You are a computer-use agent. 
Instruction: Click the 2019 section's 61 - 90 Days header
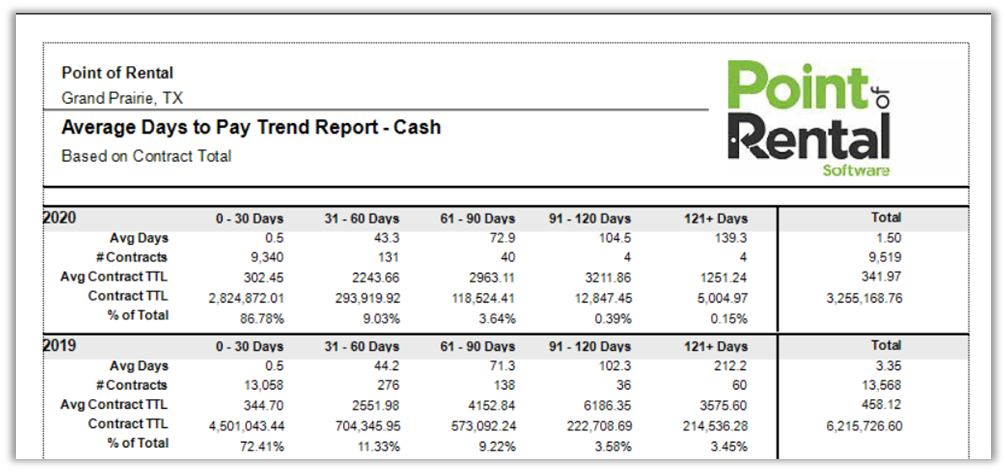477,346
